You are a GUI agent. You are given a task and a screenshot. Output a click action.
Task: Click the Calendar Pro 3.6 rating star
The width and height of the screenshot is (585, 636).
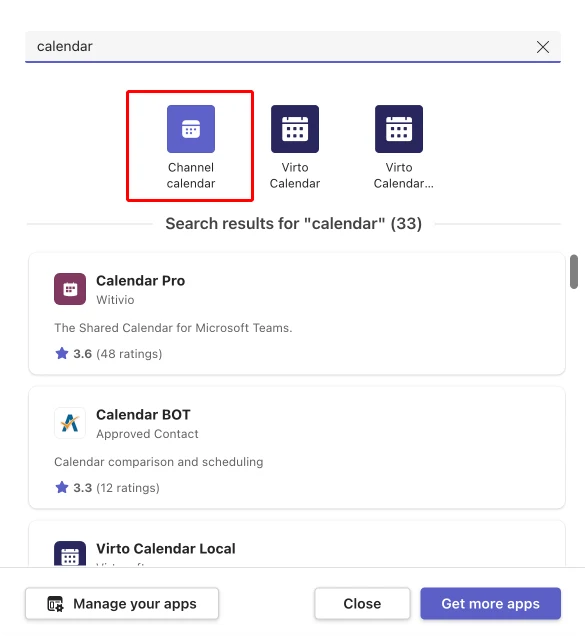click(62, 353)
